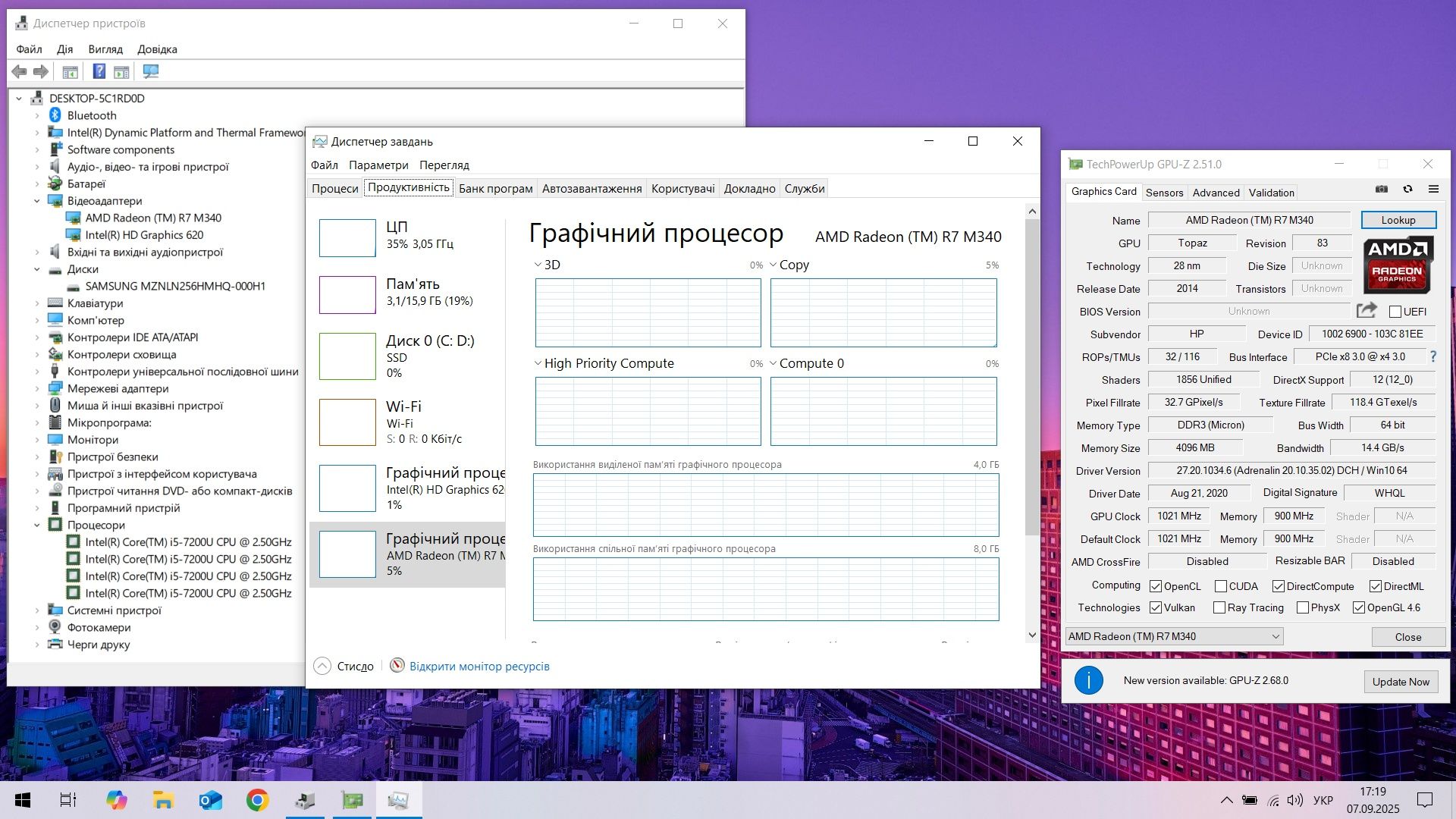Select the Intel(R) HD Graphics 620 device entry
The height and width of the screenshot is (819, 1456).
(144, 235)
